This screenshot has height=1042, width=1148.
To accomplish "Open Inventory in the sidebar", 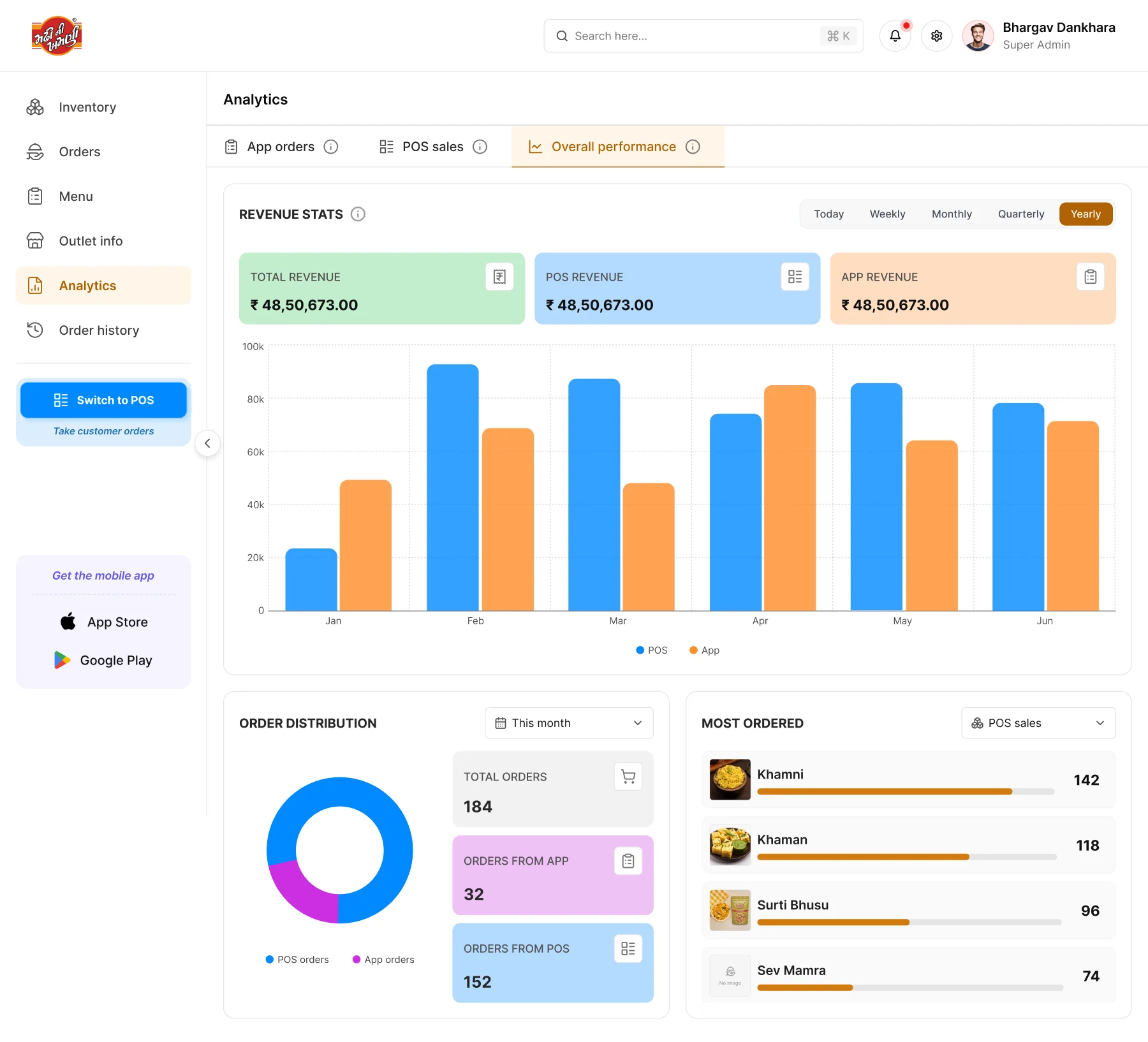I will point(103,107).
